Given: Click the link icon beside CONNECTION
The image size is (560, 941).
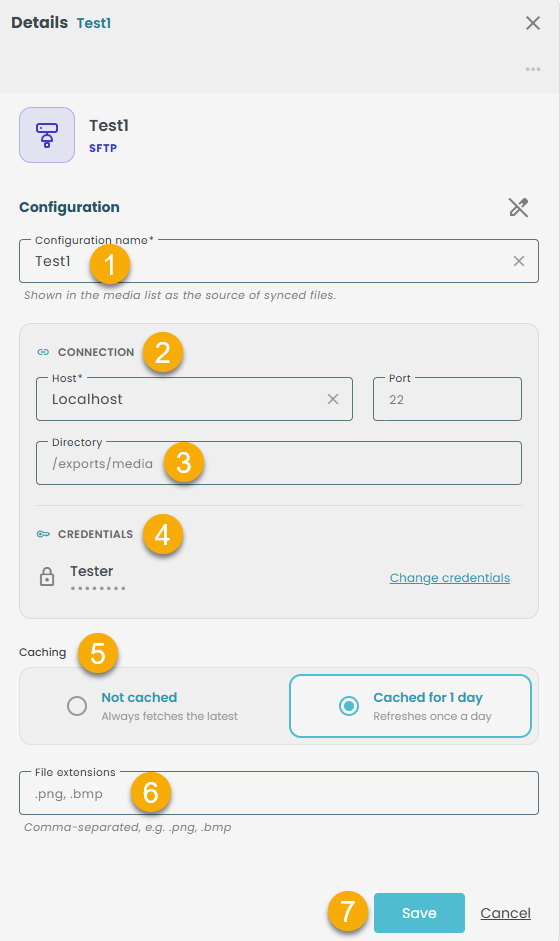Looking at the screenshot, I should click(43, 352).
